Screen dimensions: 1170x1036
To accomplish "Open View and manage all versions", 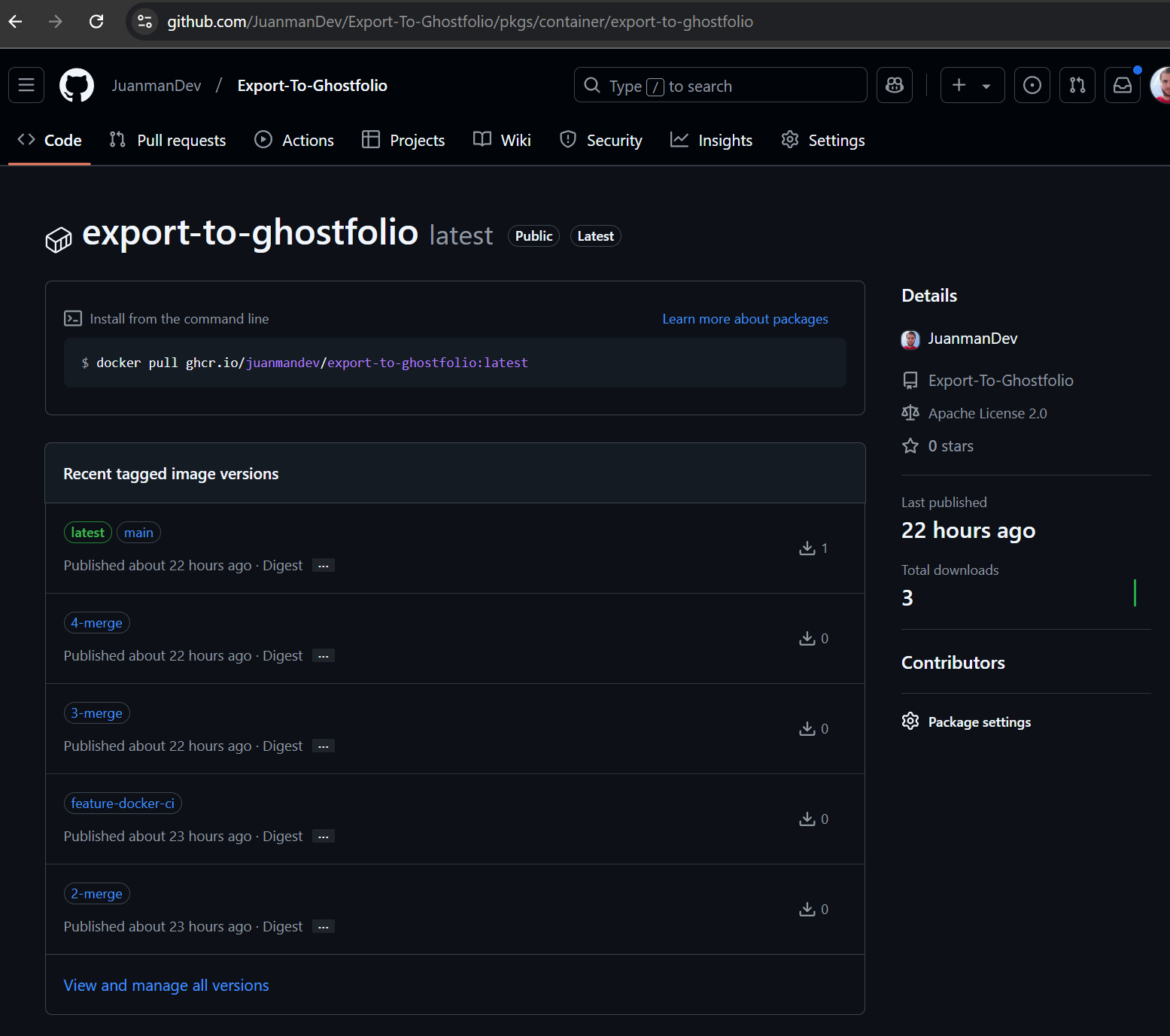I will click(x=166, y=986).
